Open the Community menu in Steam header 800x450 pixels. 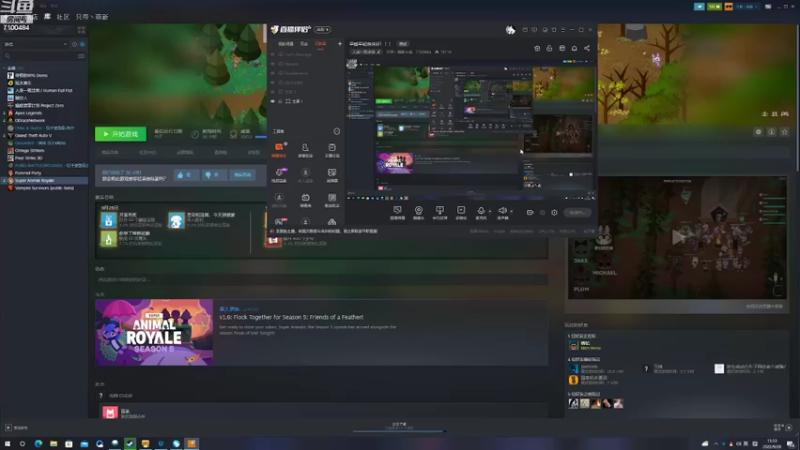click(63, 17)
